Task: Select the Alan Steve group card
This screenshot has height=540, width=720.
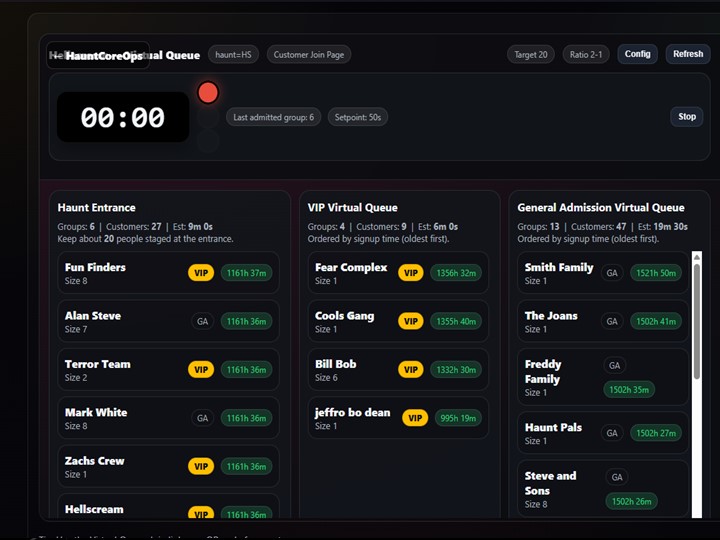Action: [x=169, y=321]
